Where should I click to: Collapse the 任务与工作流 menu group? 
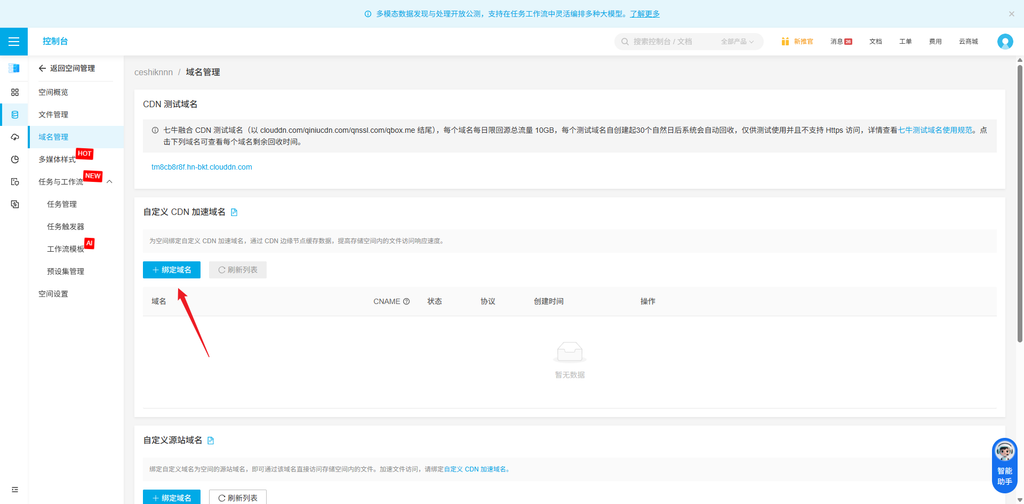coord(109,181)
